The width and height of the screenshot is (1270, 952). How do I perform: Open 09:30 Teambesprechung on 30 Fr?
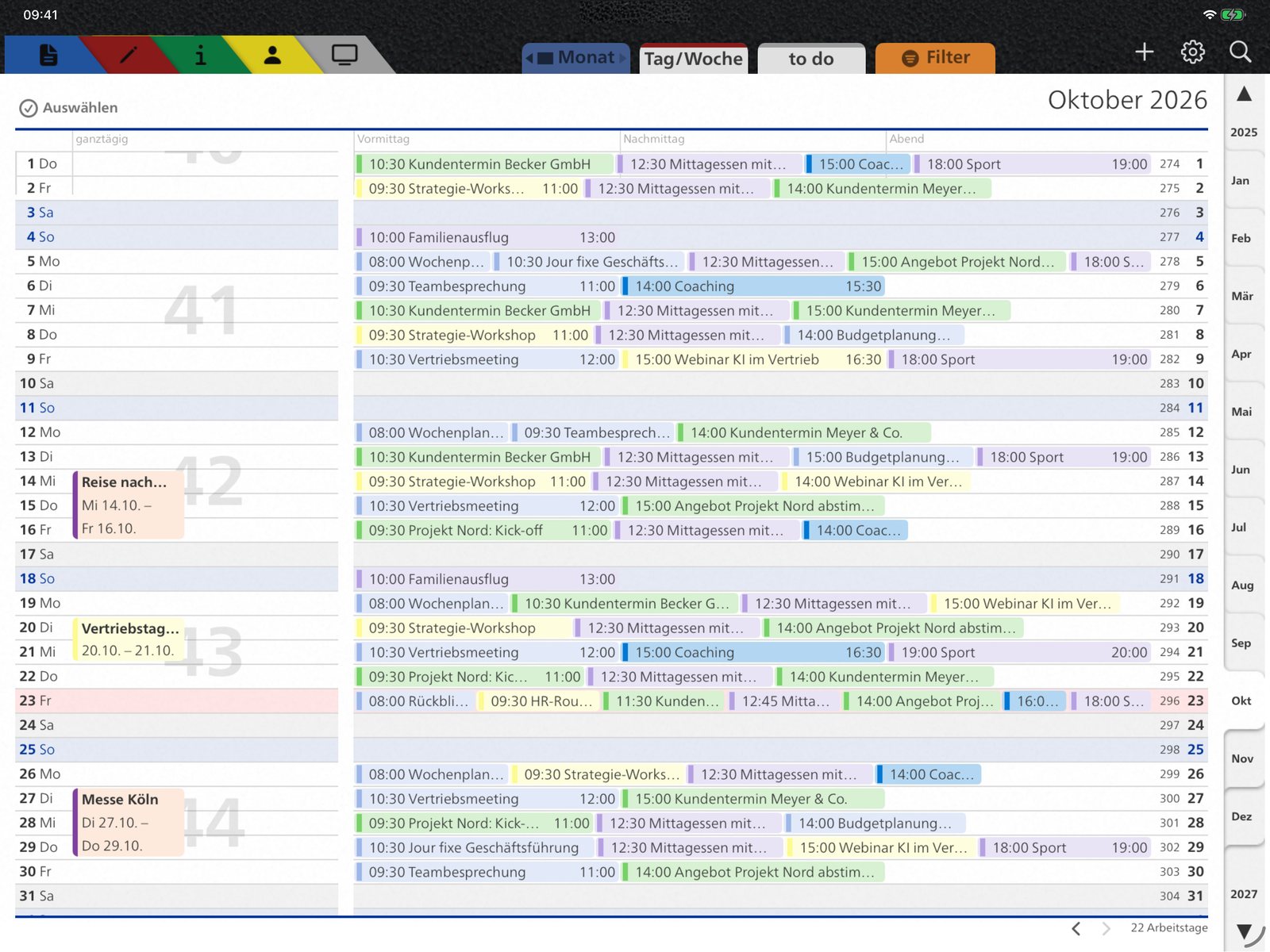488,873
